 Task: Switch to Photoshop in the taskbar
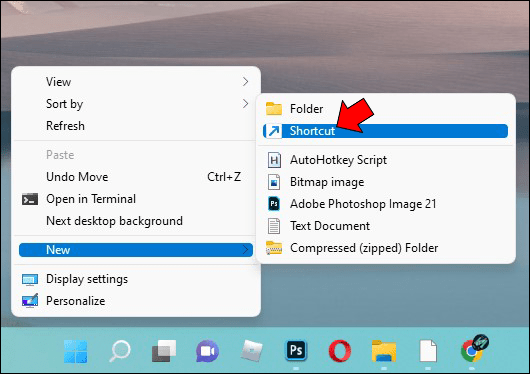coord(296,350)
